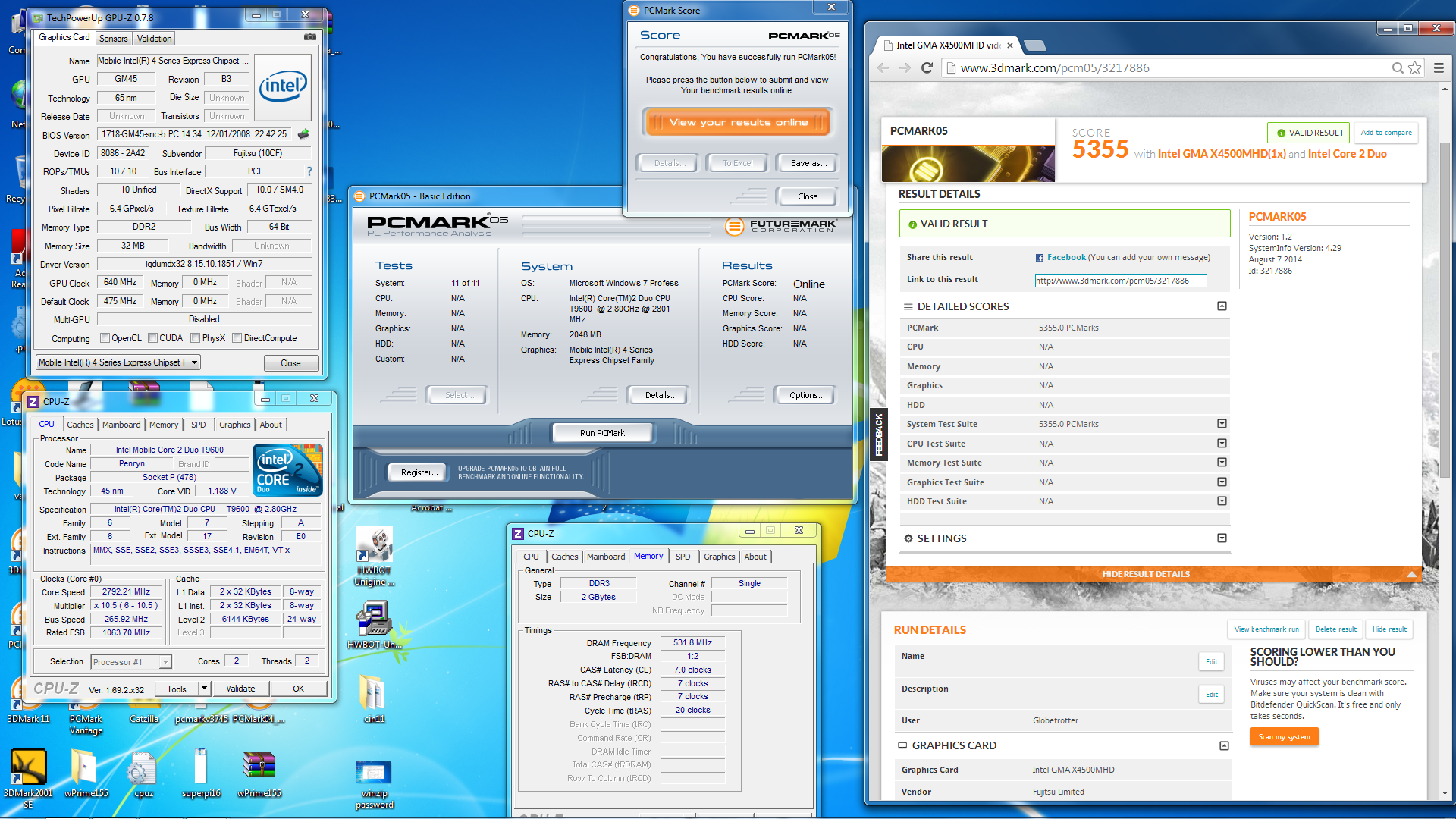Open cpuz desktop icon
This screenshot has height=819, width=1456.
click(x=143, y=775)
